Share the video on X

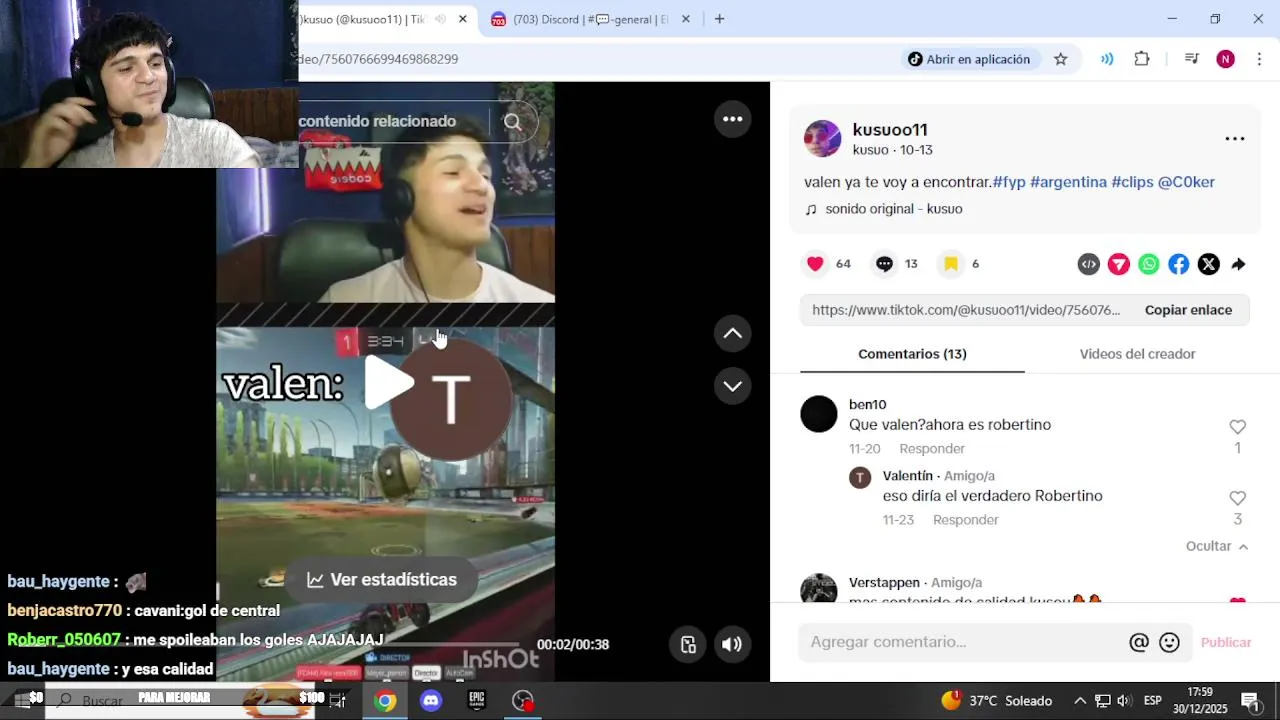click(1209, 264)
